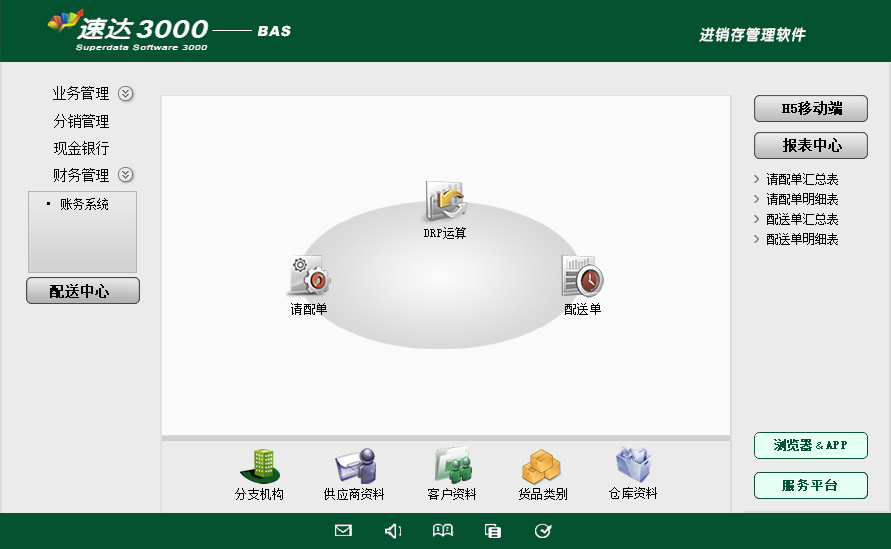Viewport: 891px width, 549px height.
Task: Open 货品类别 boxes icon
Action: click(x=542, y=467)
